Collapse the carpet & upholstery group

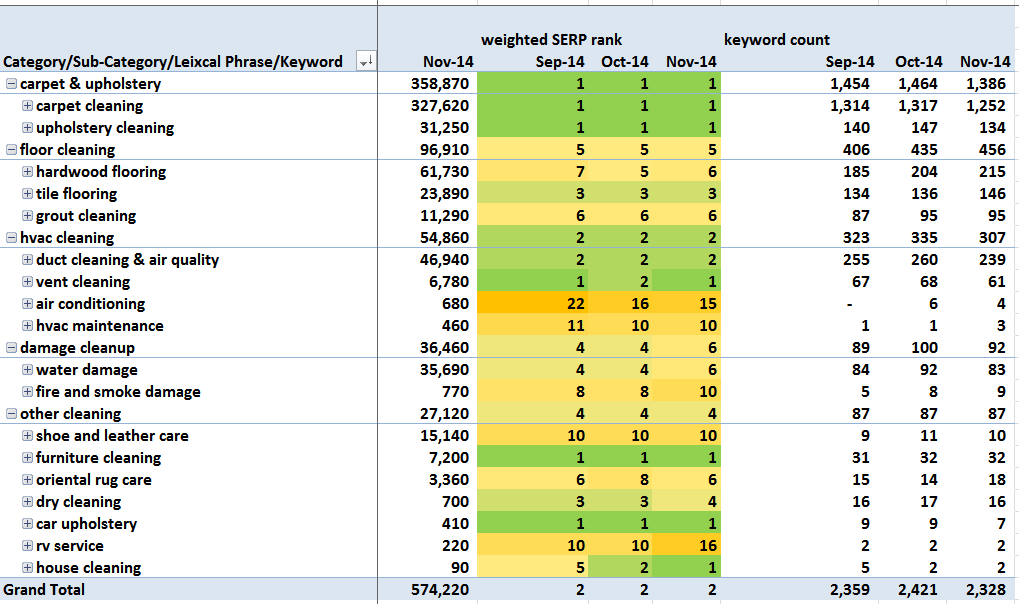pos(11,84)
